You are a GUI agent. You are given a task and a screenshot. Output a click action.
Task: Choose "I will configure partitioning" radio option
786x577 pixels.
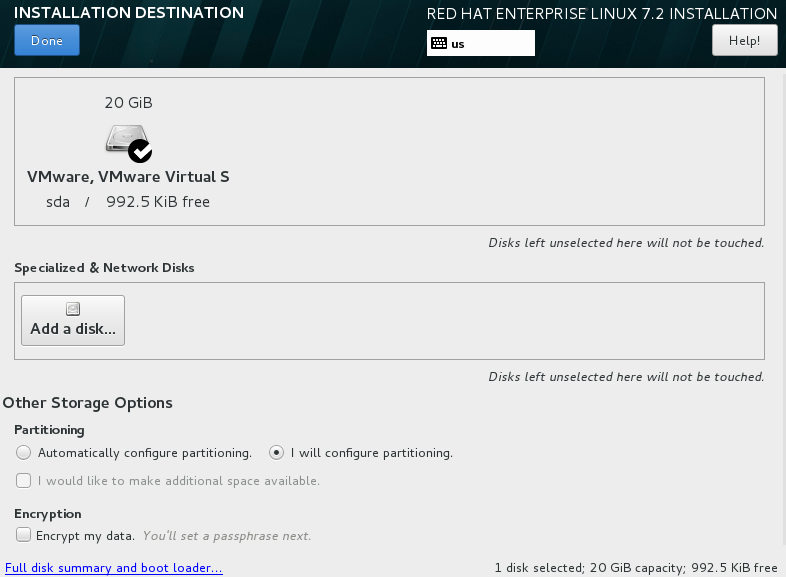277,453
